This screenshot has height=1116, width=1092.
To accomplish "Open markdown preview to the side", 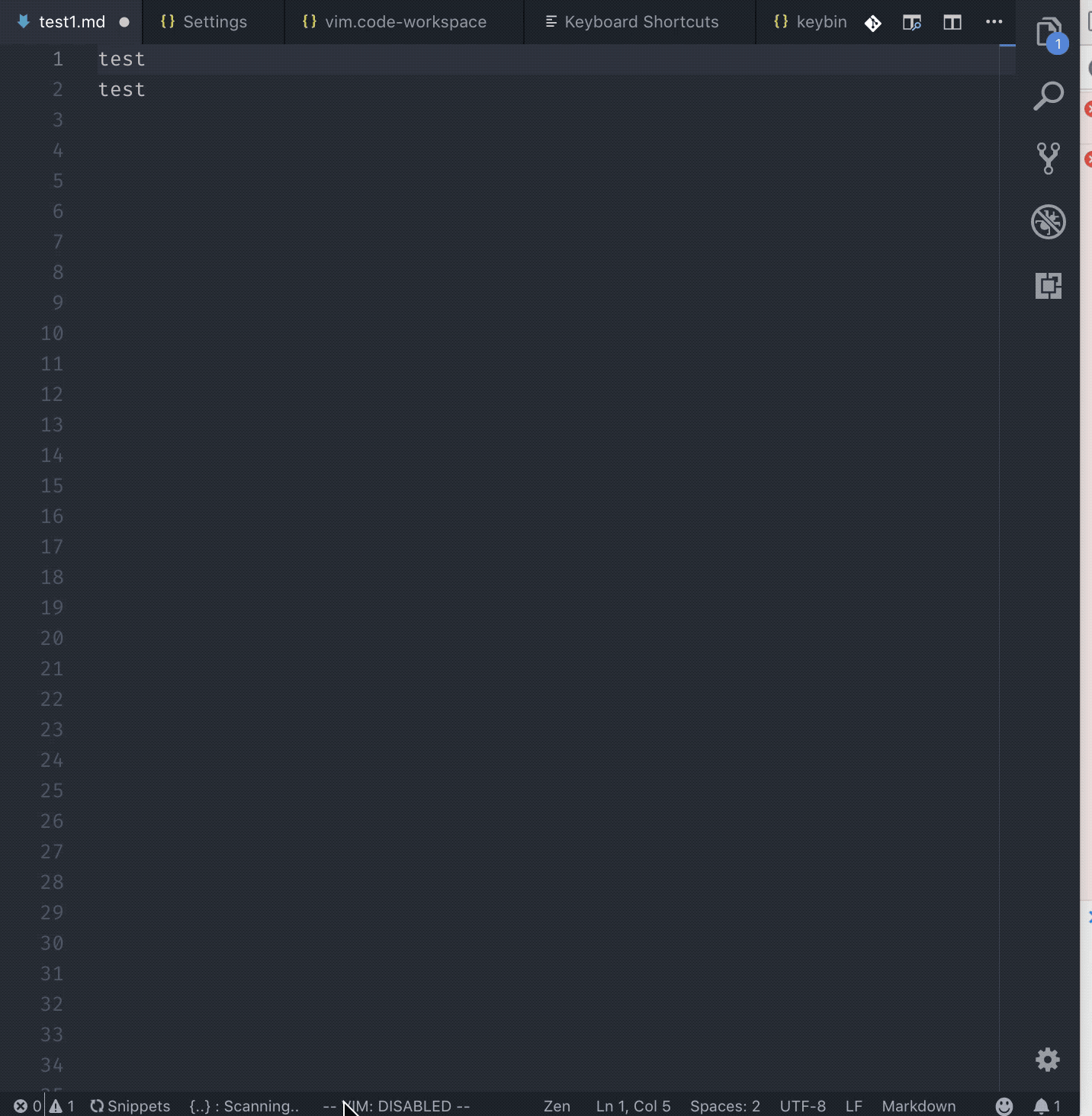I will click(912, 22).
